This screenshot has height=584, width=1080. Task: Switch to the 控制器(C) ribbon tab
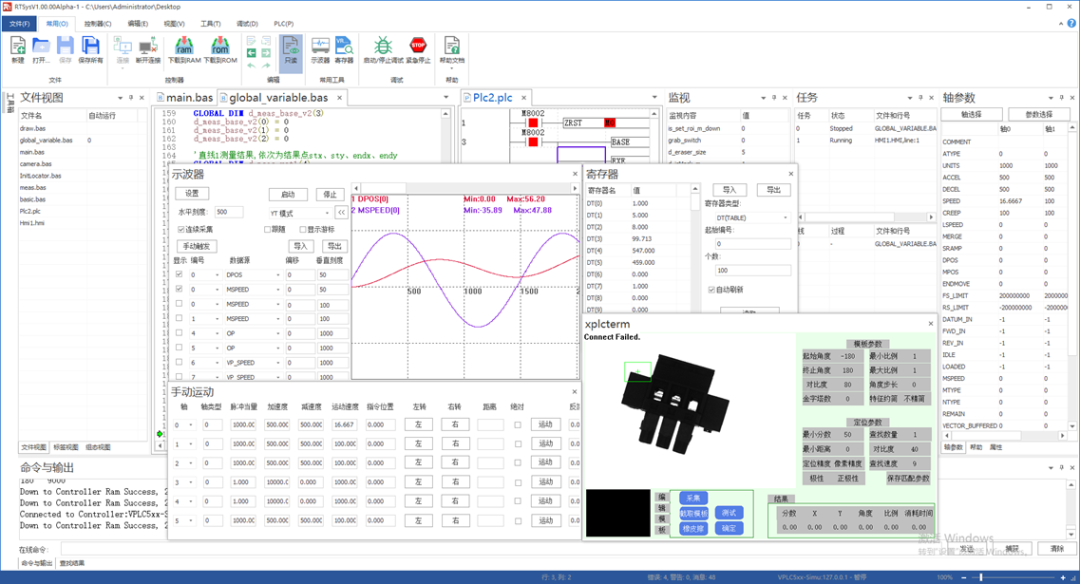[98, 24]
